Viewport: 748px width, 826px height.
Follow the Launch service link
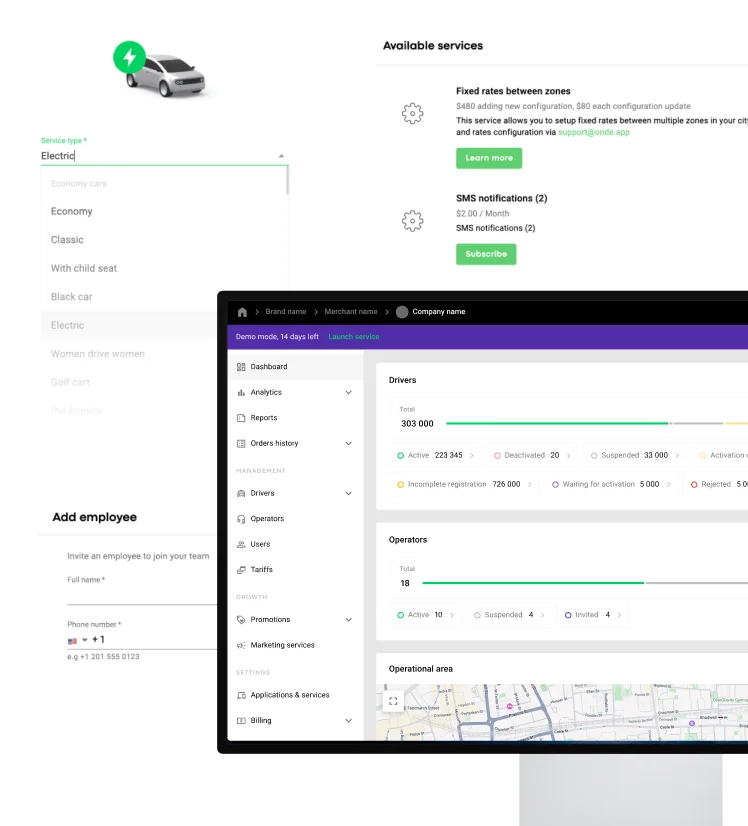pos(354,337)
